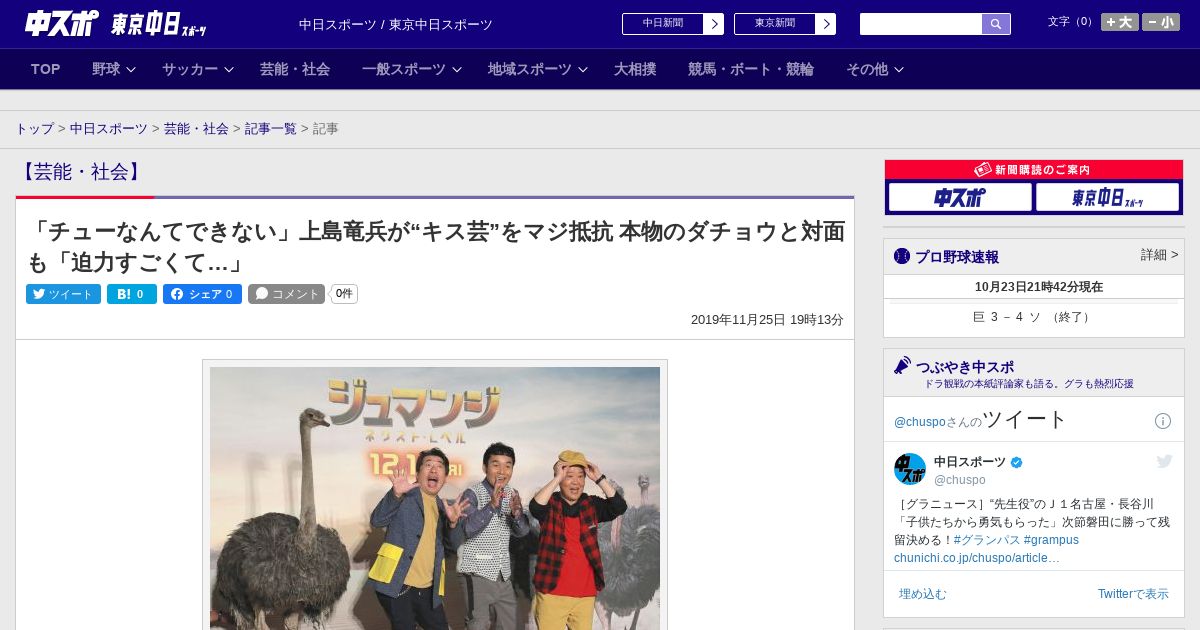
Task: Click the Tokyo Chunichi Sports header logo
Action: (x=158, y=24)
